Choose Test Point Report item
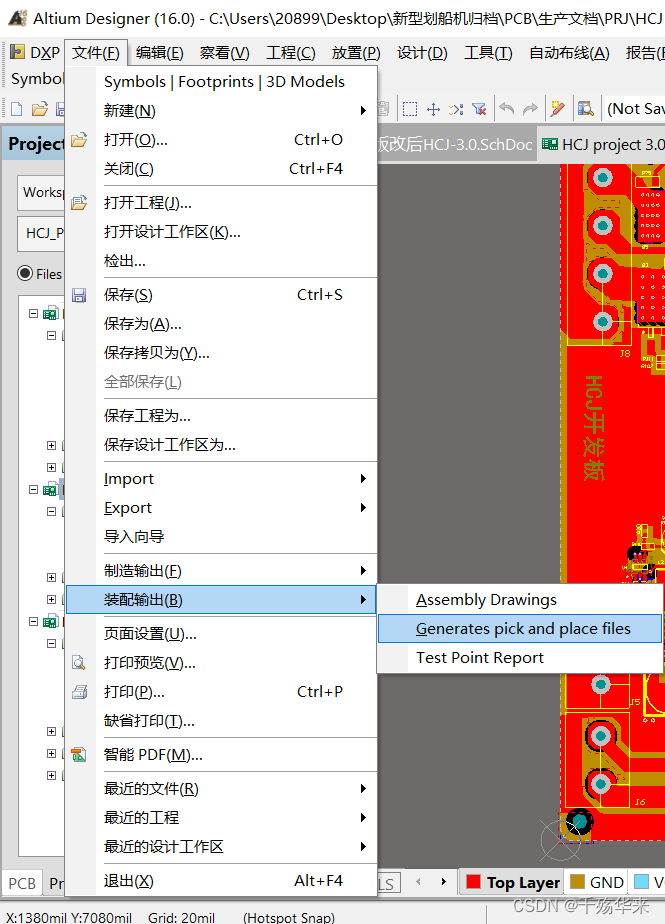This screenshot has width=665, height=924. click(x=520, y=658)
